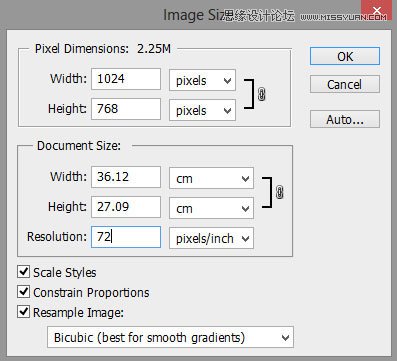
Task: Click the pixel dimensions chain link icon
Action: click(x=262, y=95)
